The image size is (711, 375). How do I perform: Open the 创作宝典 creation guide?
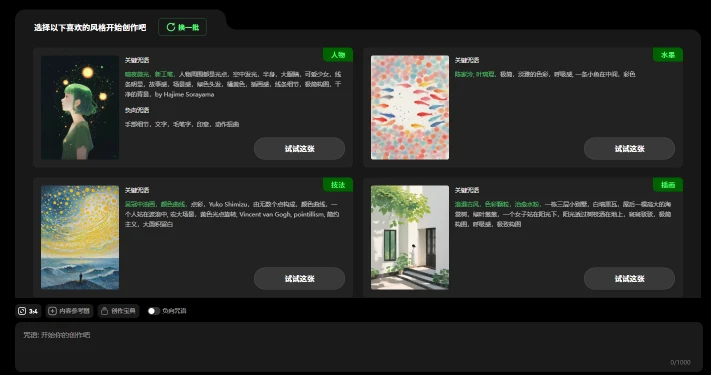coord(118,311)
